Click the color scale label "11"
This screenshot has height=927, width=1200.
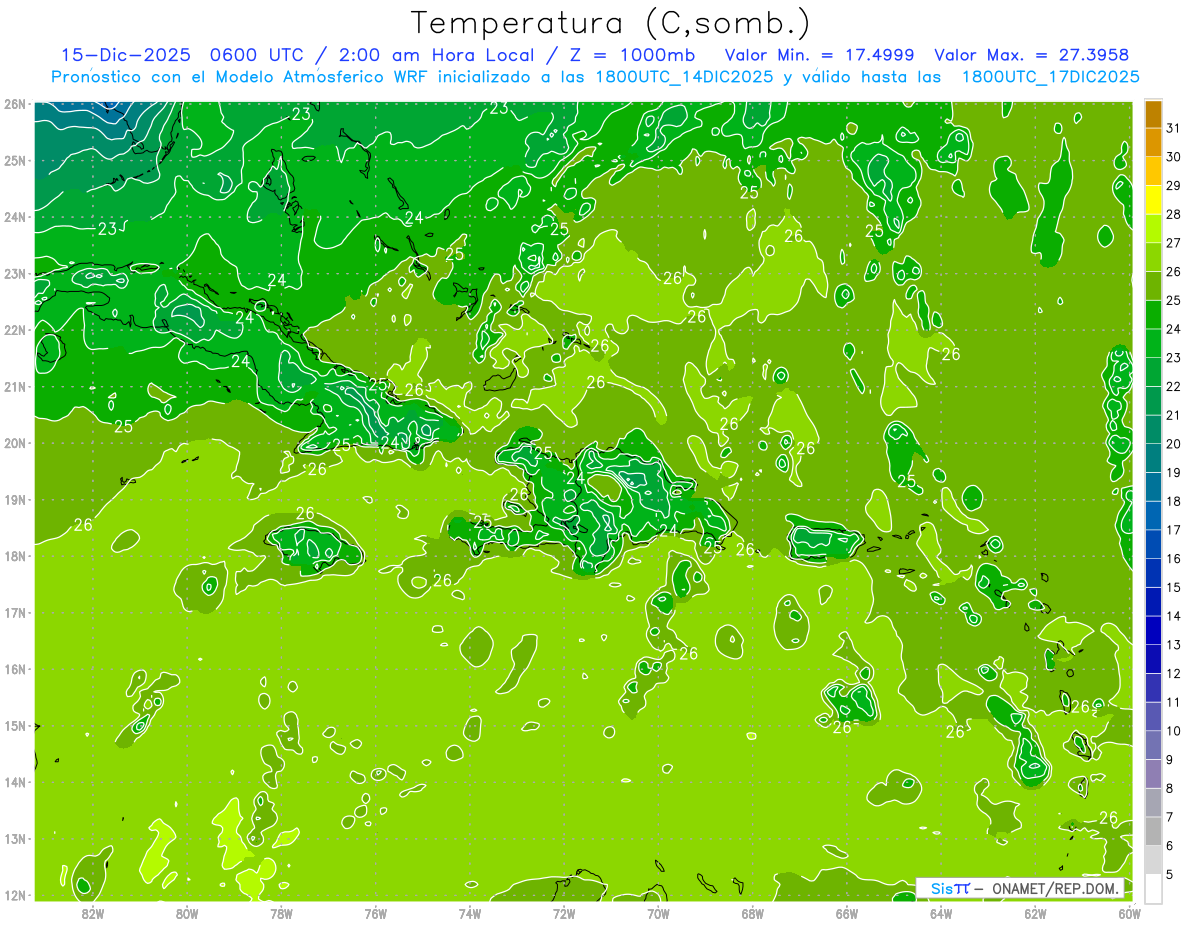coord(1174,702)
